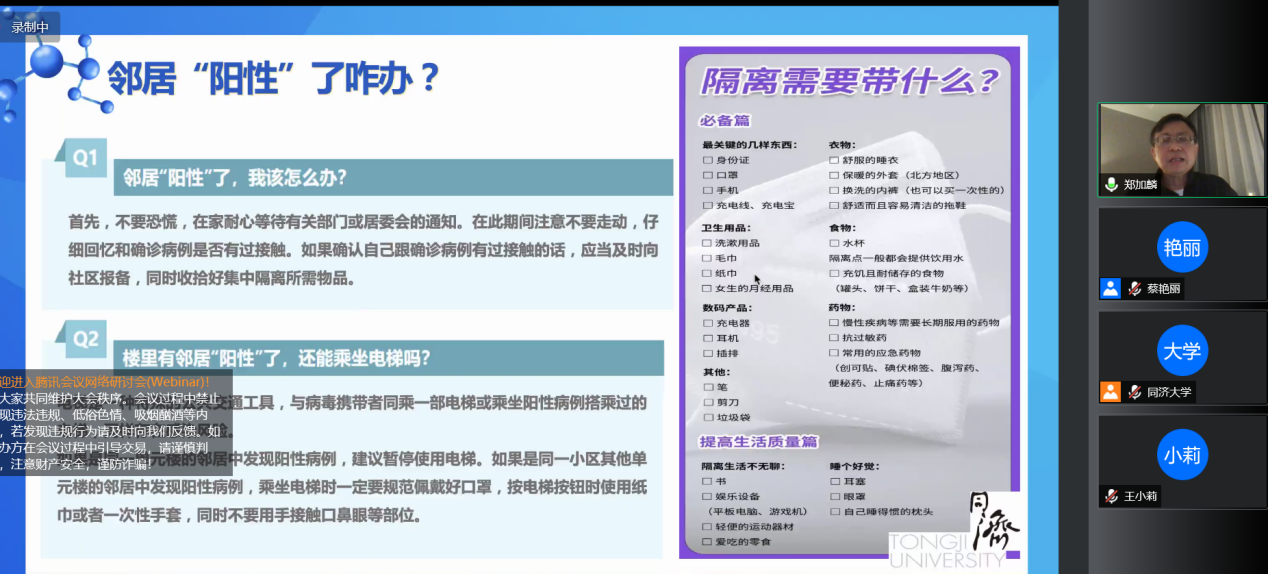The width and height of the screenshot is (1268, 574).
Task: Click the Webinar welcome notice overlay
Action: (x=115, y=422)
